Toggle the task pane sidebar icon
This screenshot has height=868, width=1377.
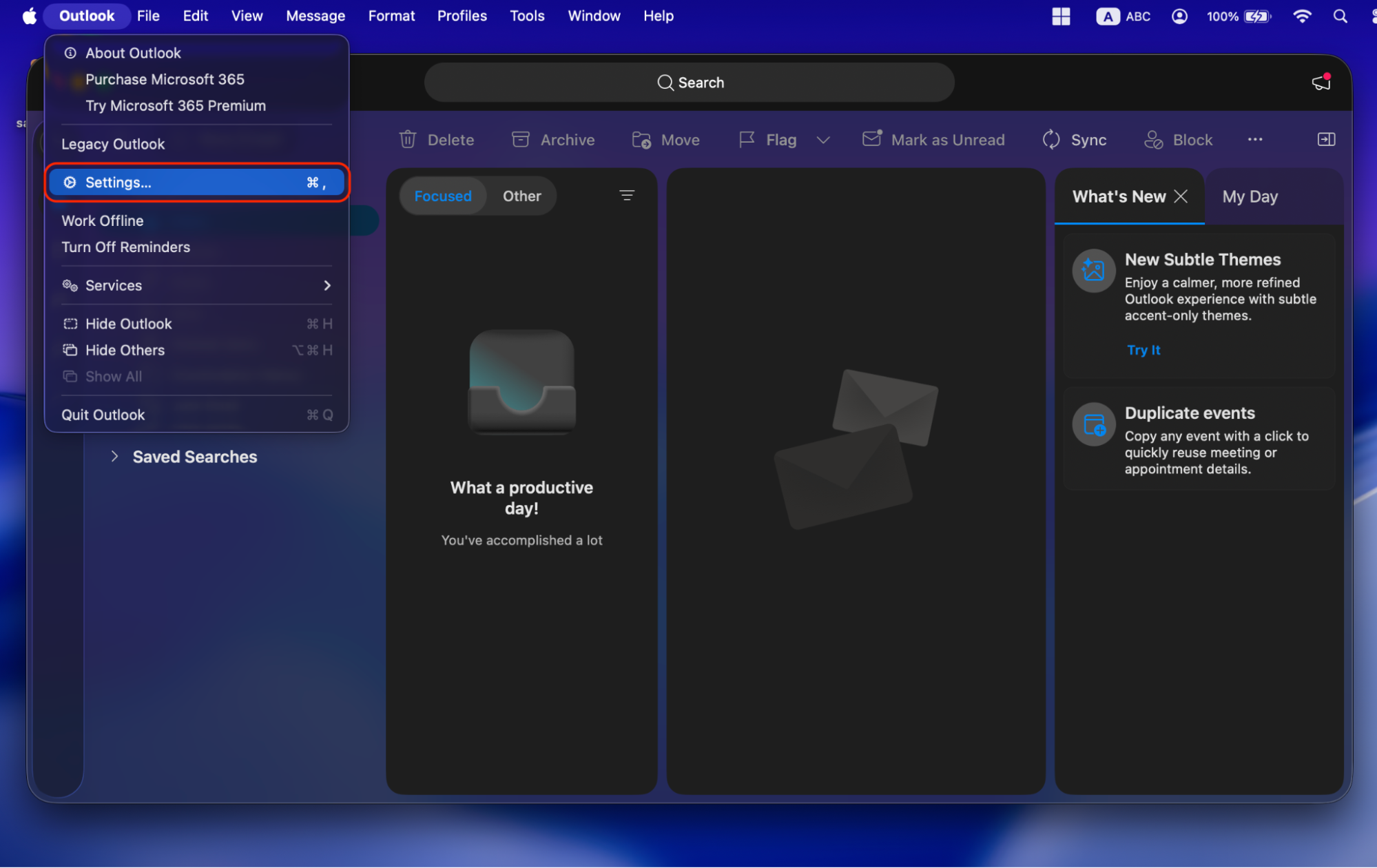click(x=1326, y=140)
